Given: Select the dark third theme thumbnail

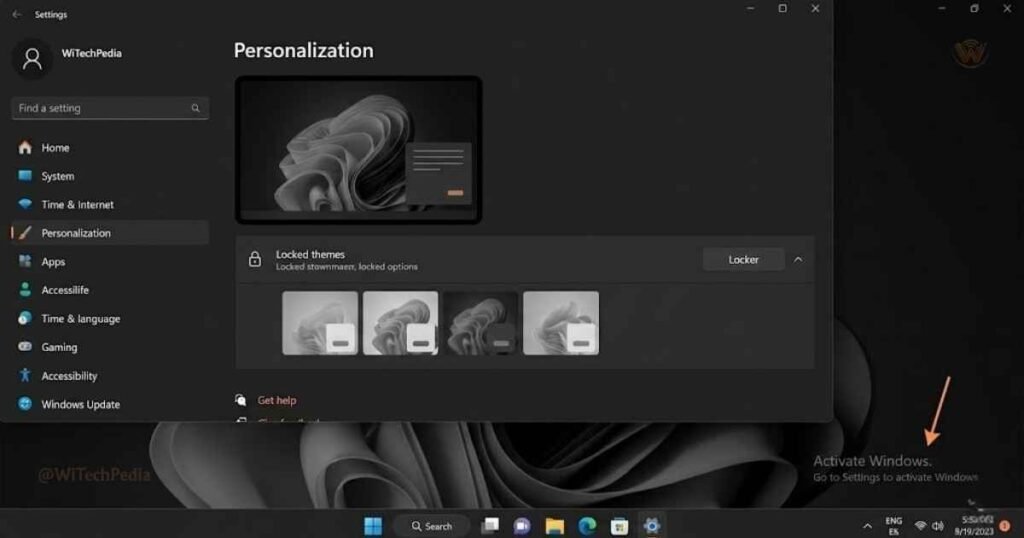Looking at the screenshot, I should tap(481, 323).
